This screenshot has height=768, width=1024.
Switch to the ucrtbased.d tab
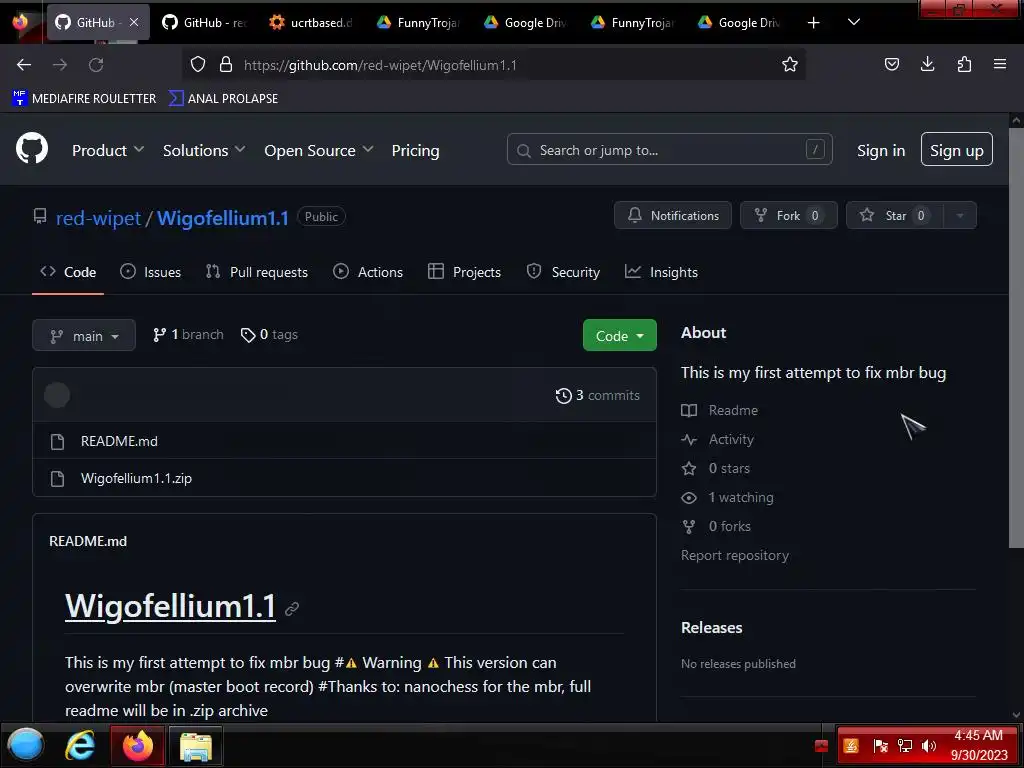(x=311, y=23)
